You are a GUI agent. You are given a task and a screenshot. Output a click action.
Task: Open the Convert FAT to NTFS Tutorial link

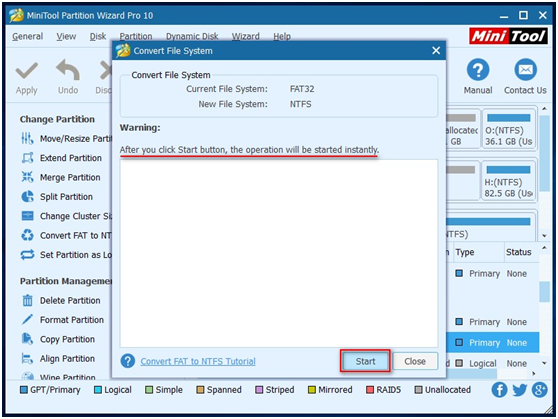click(x=198, y=361)
